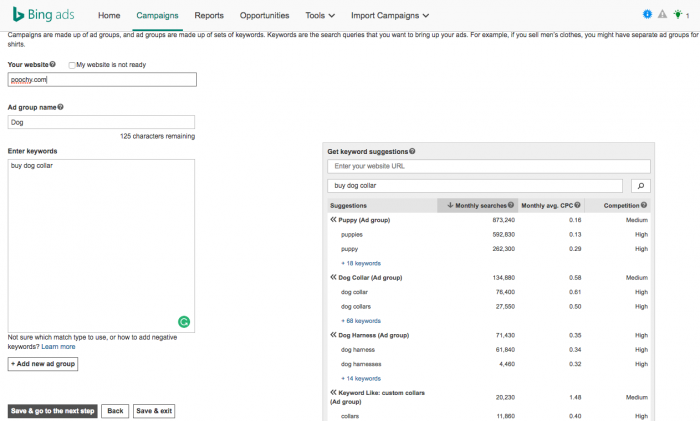The image size is (700, 421).
Task: Click the gray warning triangle icon
Action: tap(662, 15)
